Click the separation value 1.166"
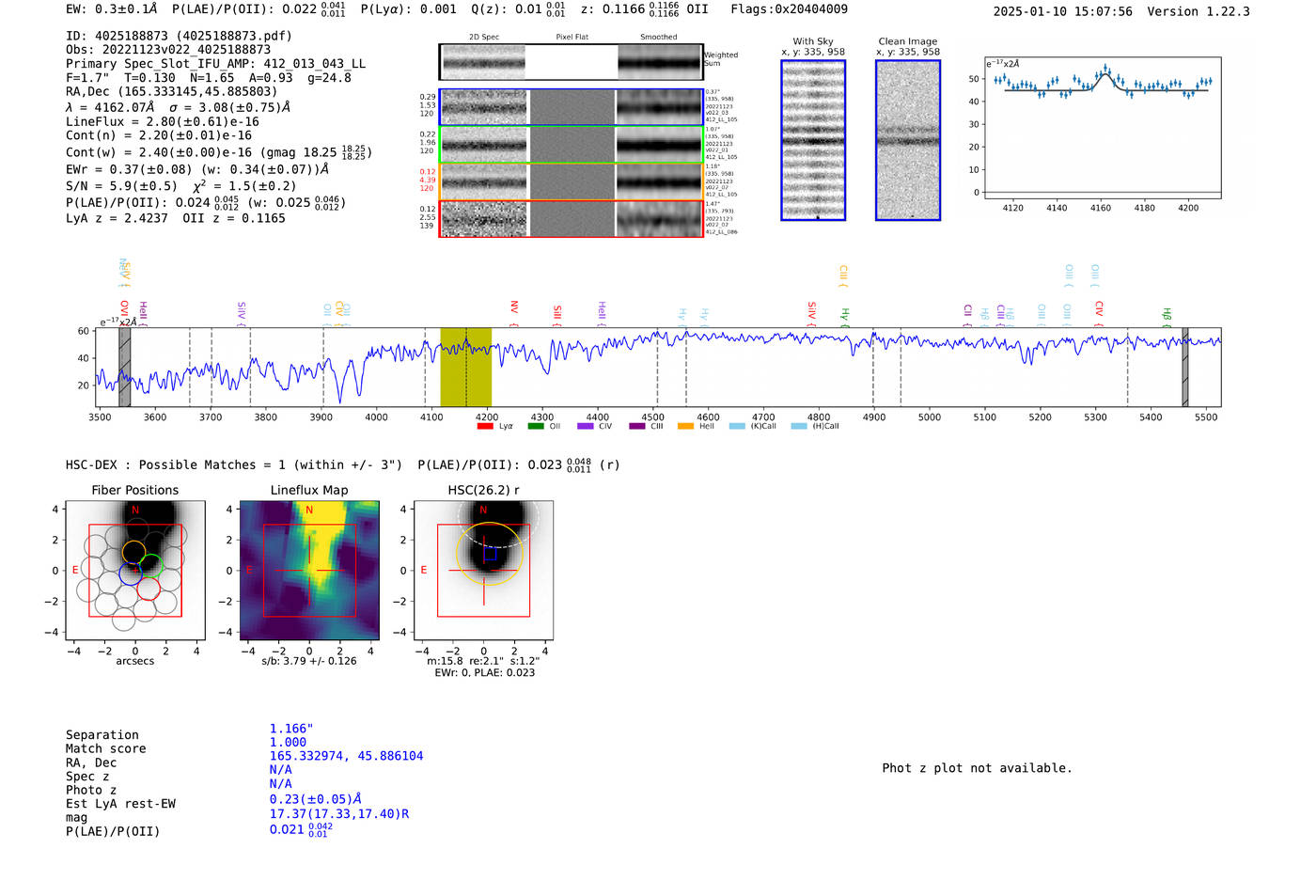 coord(290,729)
